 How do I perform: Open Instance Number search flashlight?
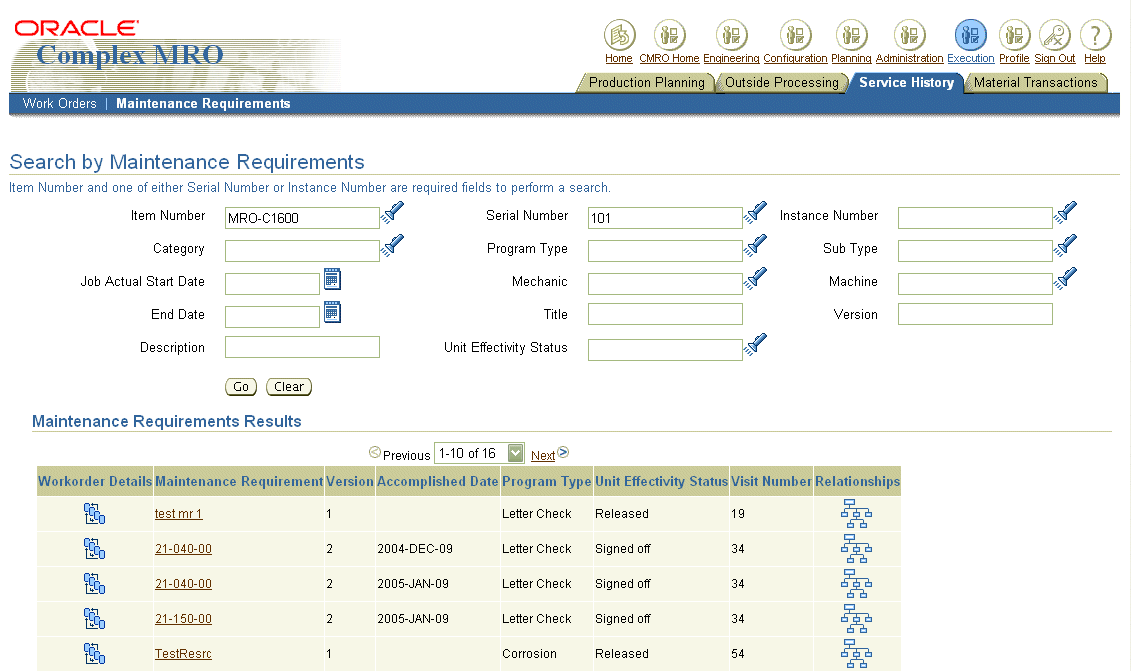pyautogui.click(x=1065, y=213)
